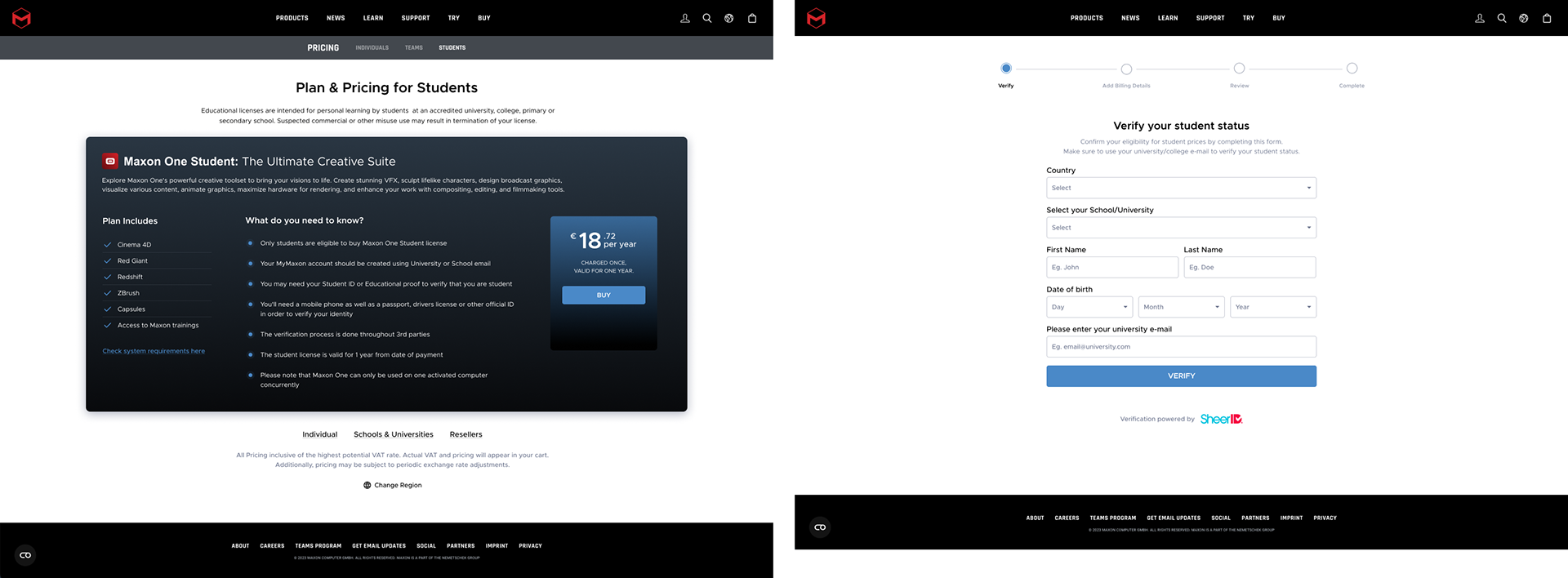The width and height of the screenshot is (1568, 578).
Task: Click Add Billing Details step circle
Action: pos(1126,69)
